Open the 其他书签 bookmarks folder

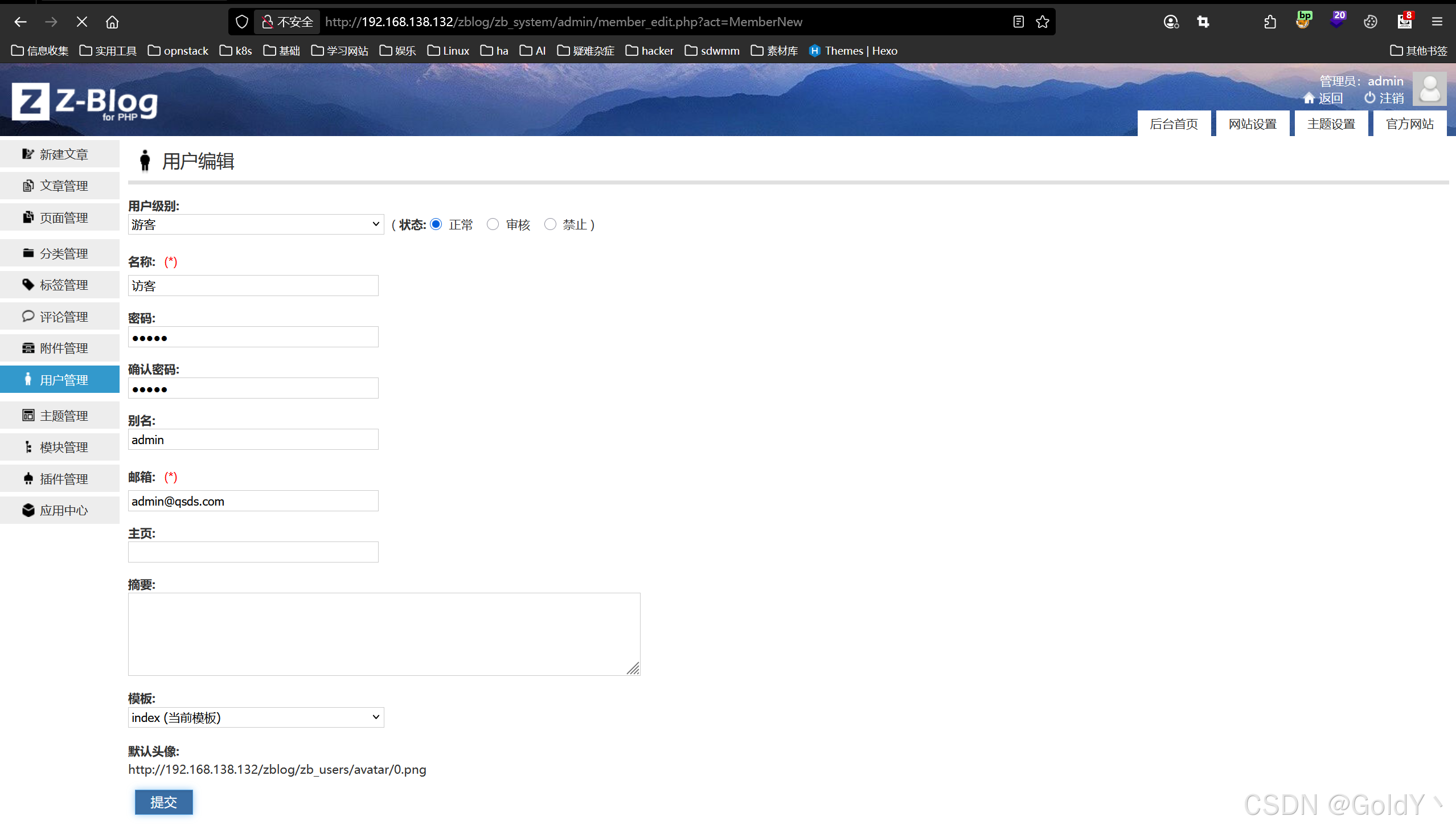click(x=1418, y=51)
